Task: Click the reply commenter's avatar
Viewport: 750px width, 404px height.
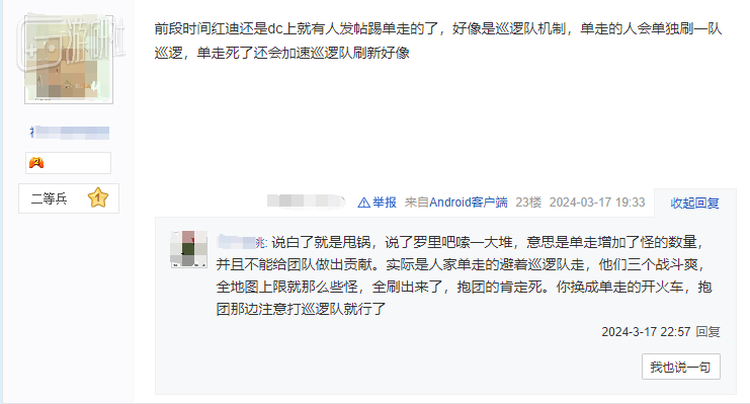Action: tap(189, 249)
